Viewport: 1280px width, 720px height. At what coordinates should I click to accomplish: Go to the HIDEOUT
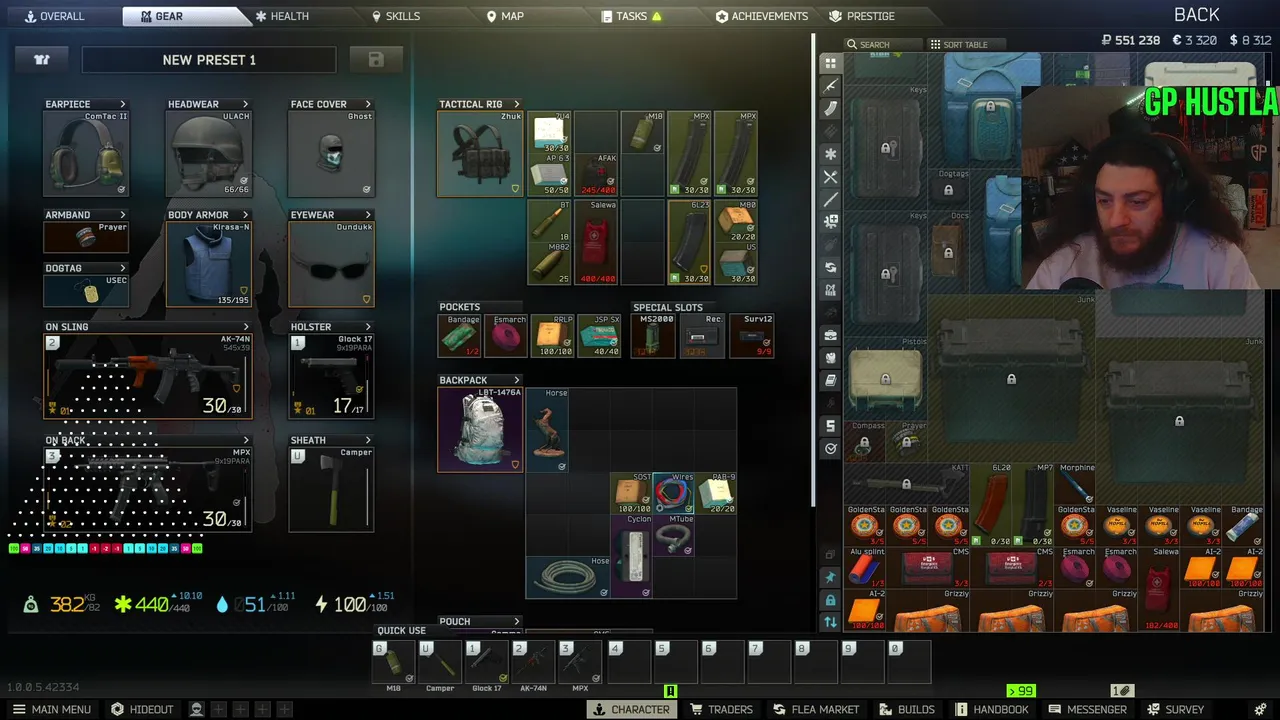pyautogui.click(x=142, y=709)
